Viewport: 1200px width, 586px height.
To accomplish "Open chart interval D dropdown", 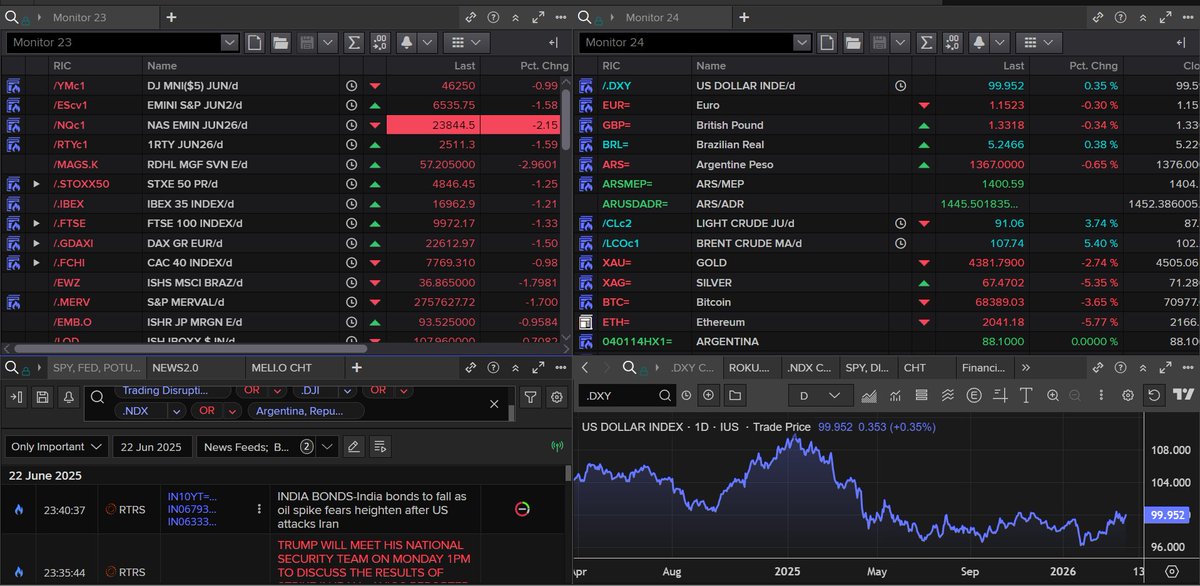I will coord(819,395).
